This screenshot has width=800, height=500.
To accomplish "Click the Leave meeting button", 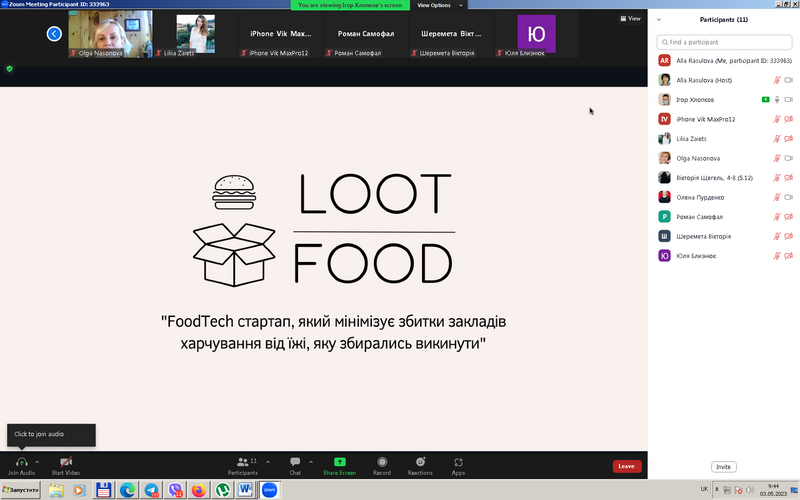I will click(x=627, y=466).
